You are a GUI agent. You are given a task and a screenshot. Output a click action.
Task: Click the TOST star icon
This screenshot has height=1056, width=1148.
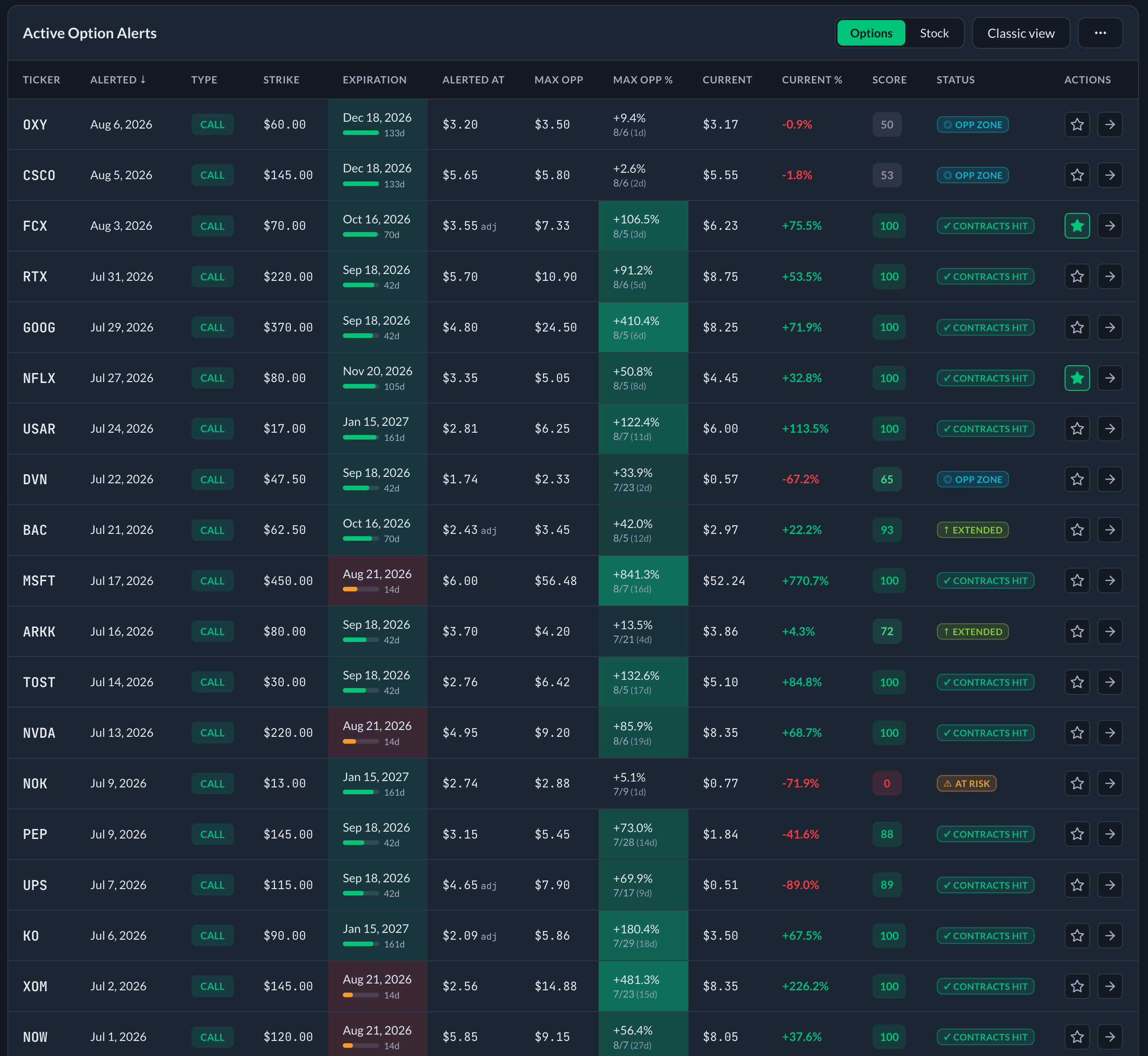1076,682
